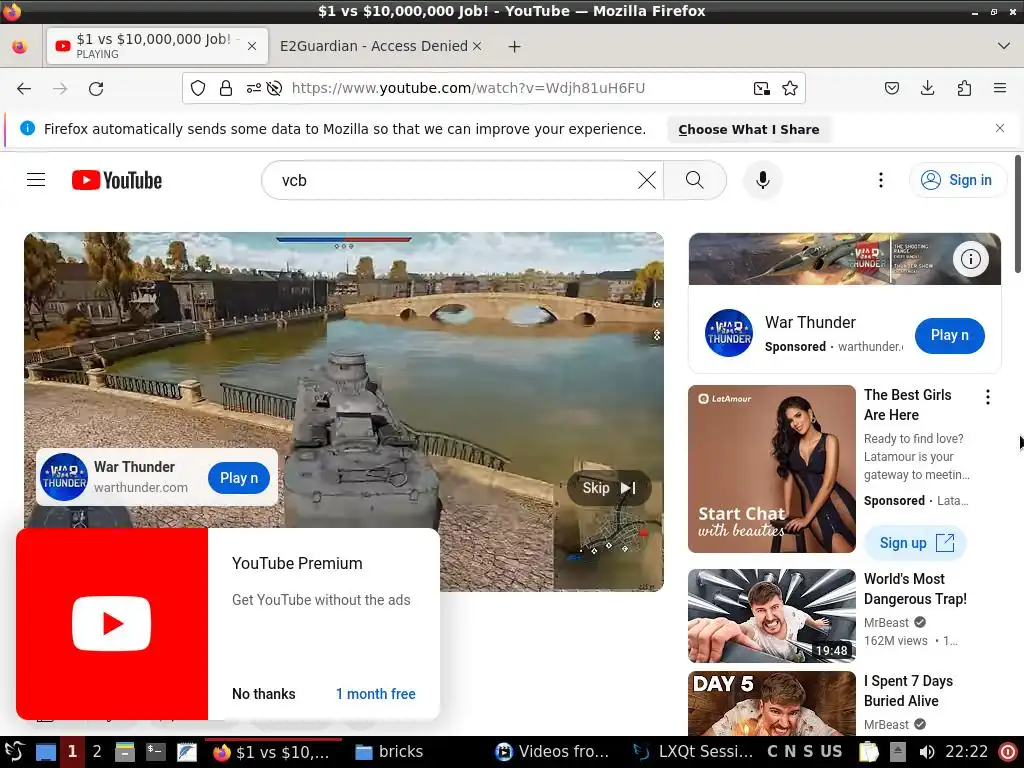Click Sign in button
This screenshot has width=1024, height=768.
click(x=957, y=180)
